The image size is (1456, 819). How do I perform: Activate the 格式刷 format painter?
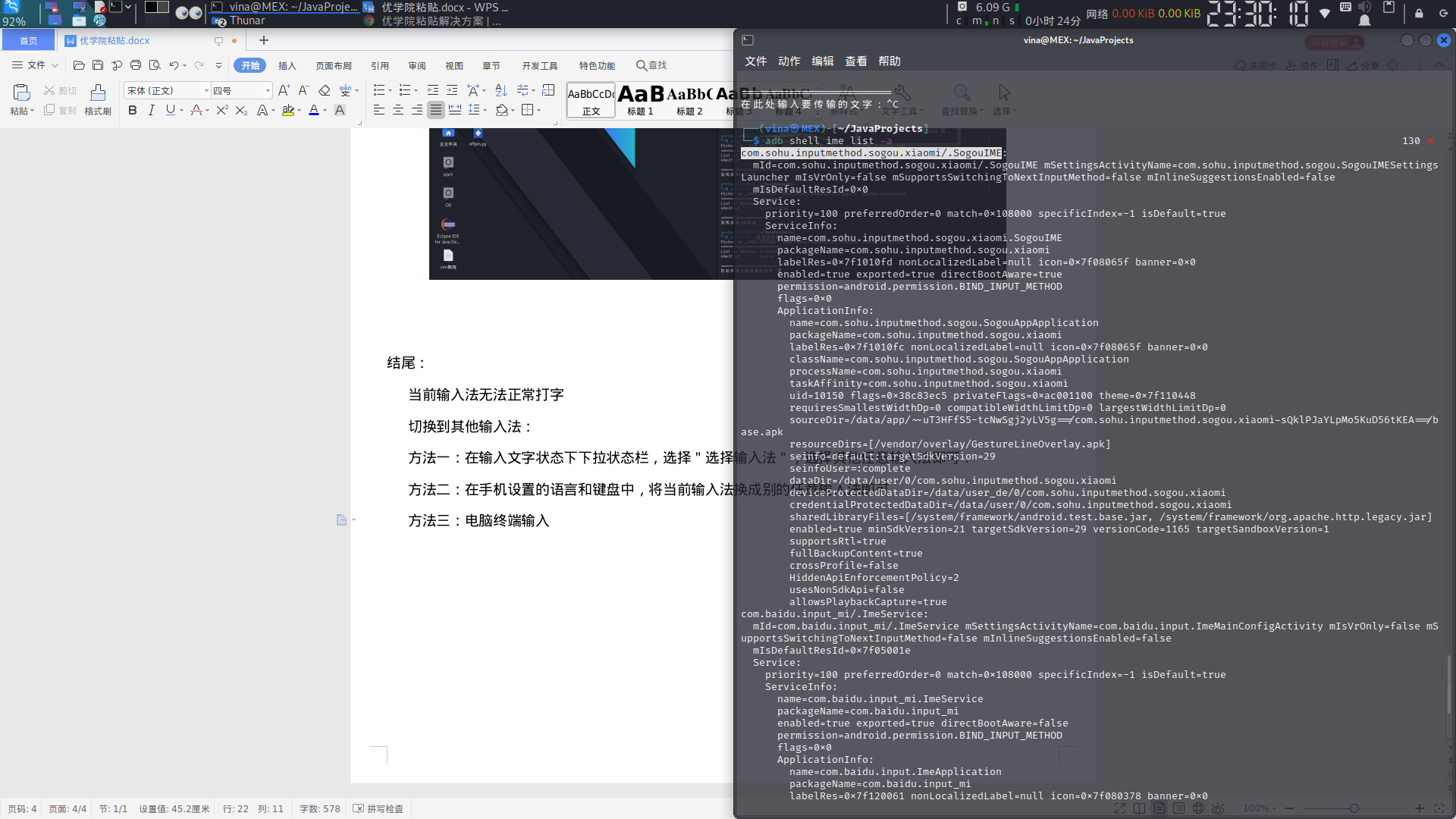coord(98,100)
